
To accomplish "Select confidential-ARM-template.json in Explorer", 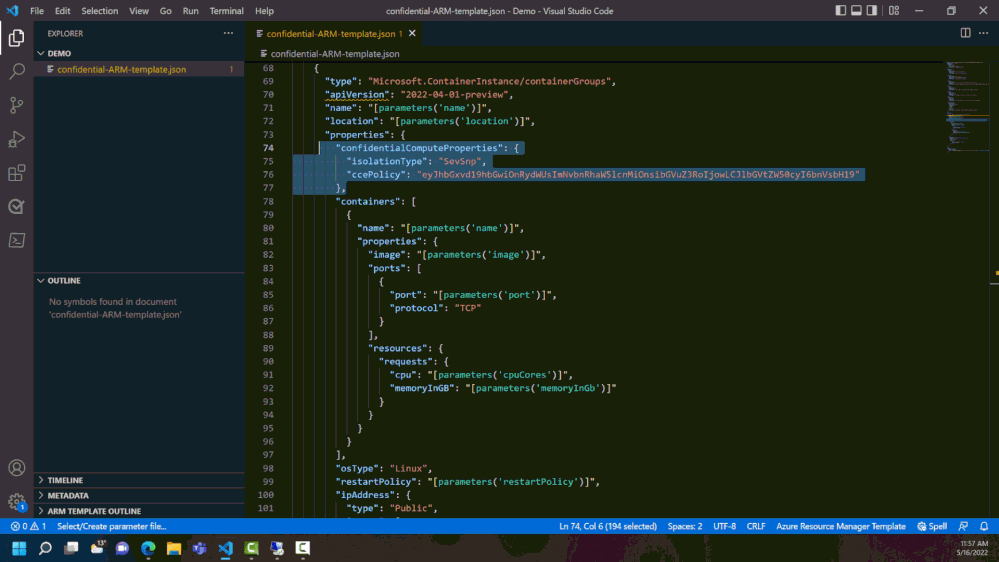I will click(121, 70).
